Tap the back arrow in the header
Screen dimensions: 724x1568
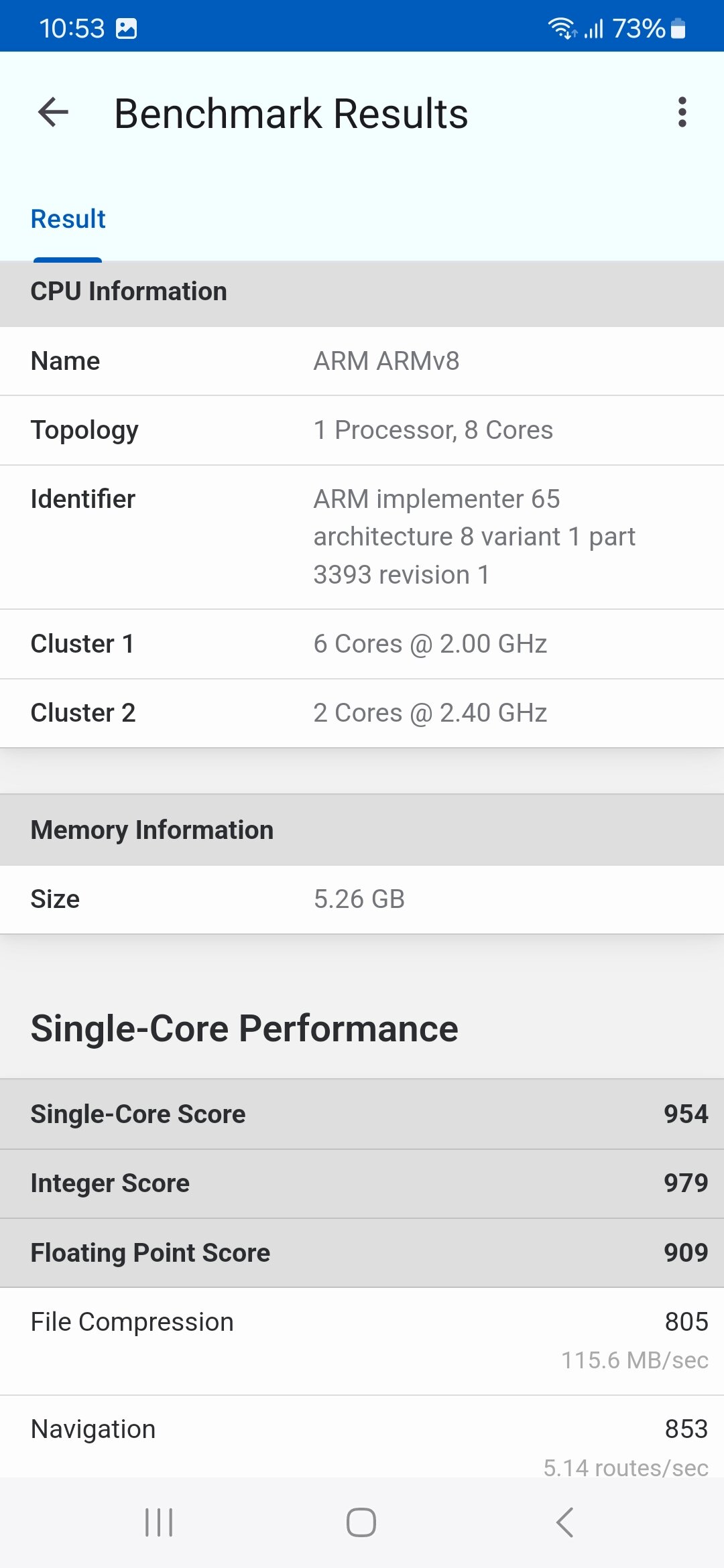54,112
